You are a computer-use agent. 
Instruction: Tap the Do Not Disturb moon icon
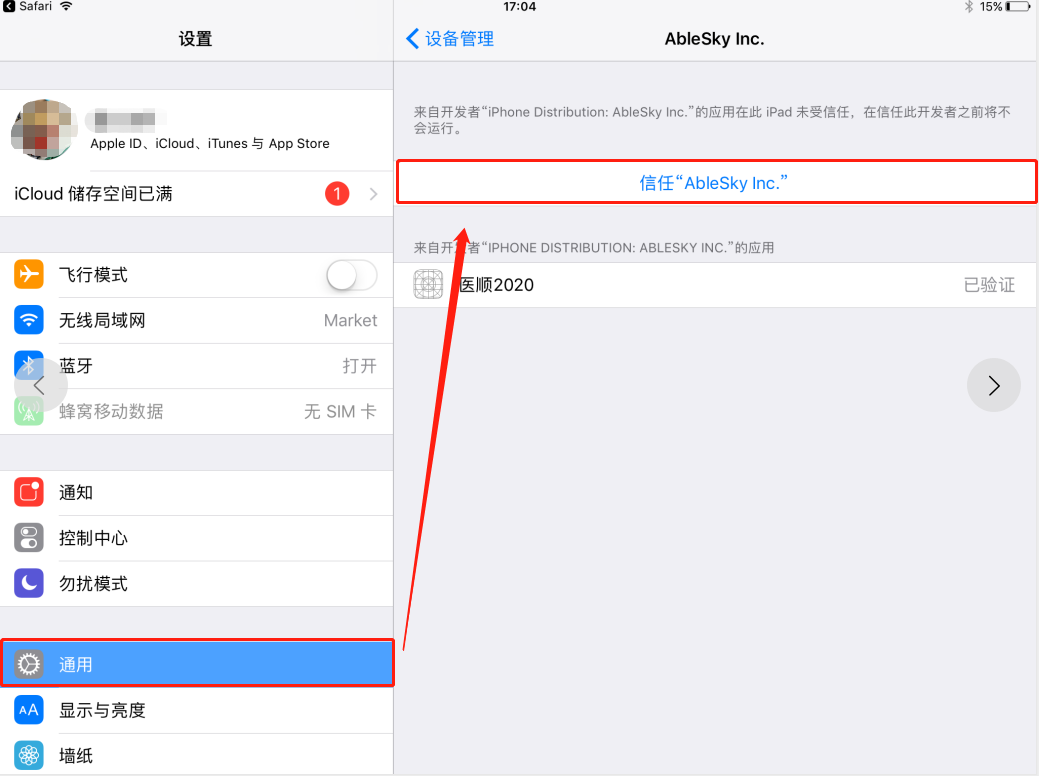tap(28, 583)
